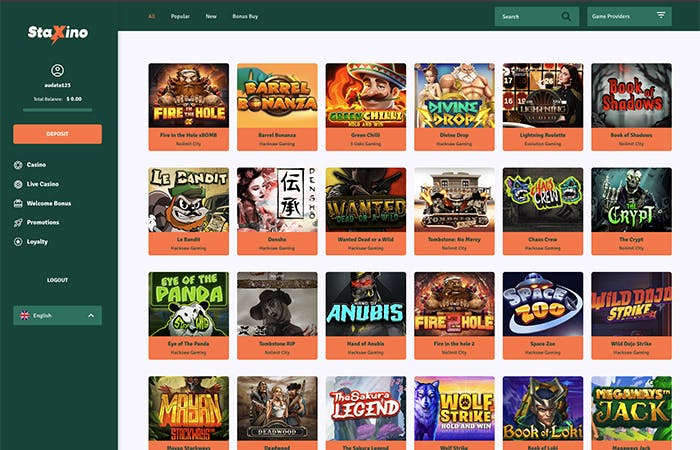Image resolution: width=700 pixels, height=450 pixels.
Task: Click the UK flag language icon
Action: point(25,315)
